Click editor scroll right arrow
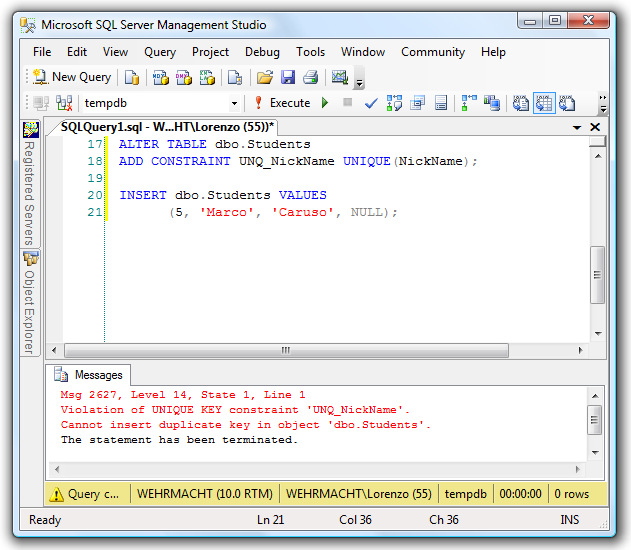Viewport: 631px width, 550px height. (580, 350)
